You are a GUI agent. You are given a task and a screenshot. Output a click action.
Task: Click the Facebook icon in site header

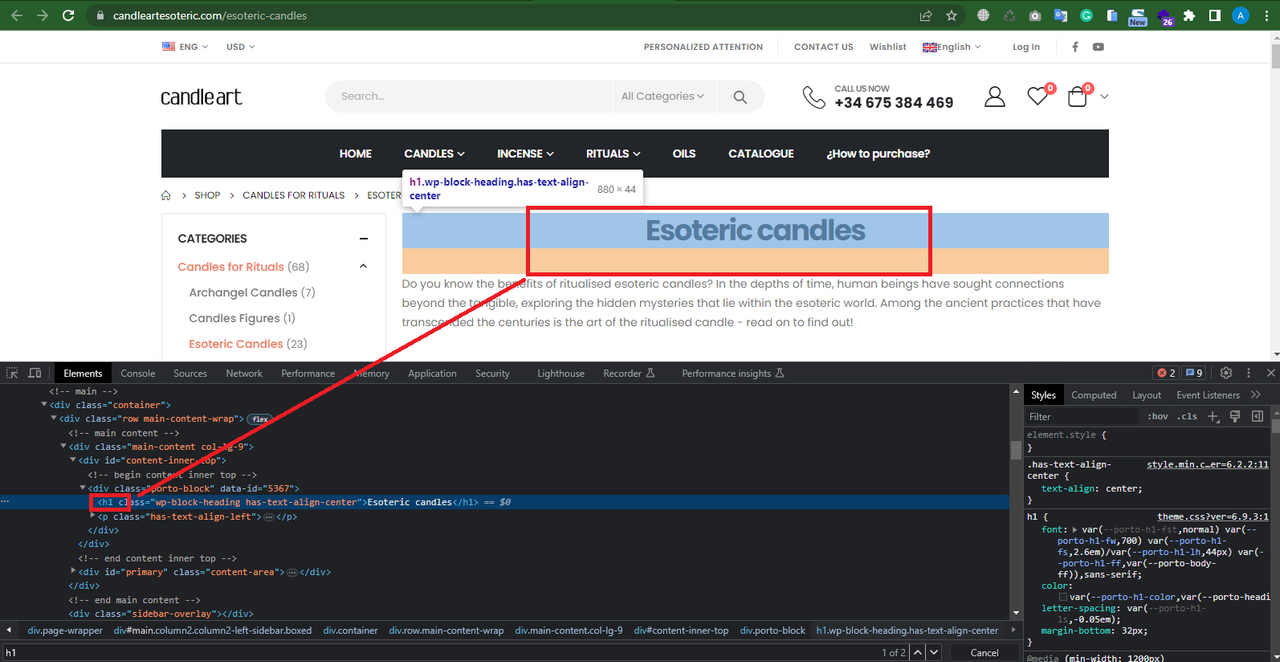point(1075,47)
